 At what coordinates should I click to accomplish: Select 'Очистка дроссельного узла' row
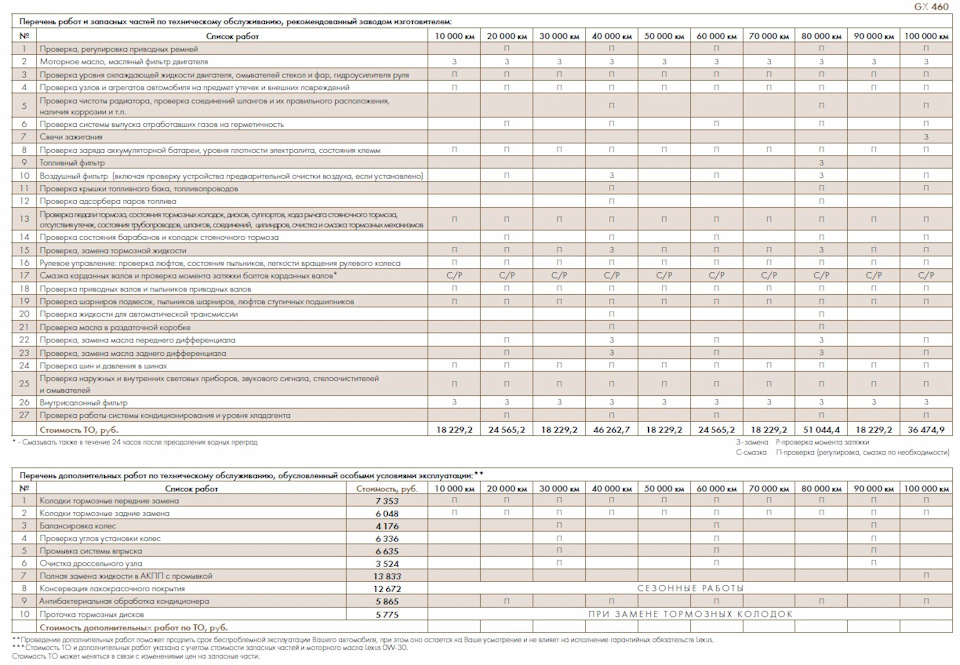point(482,563)
